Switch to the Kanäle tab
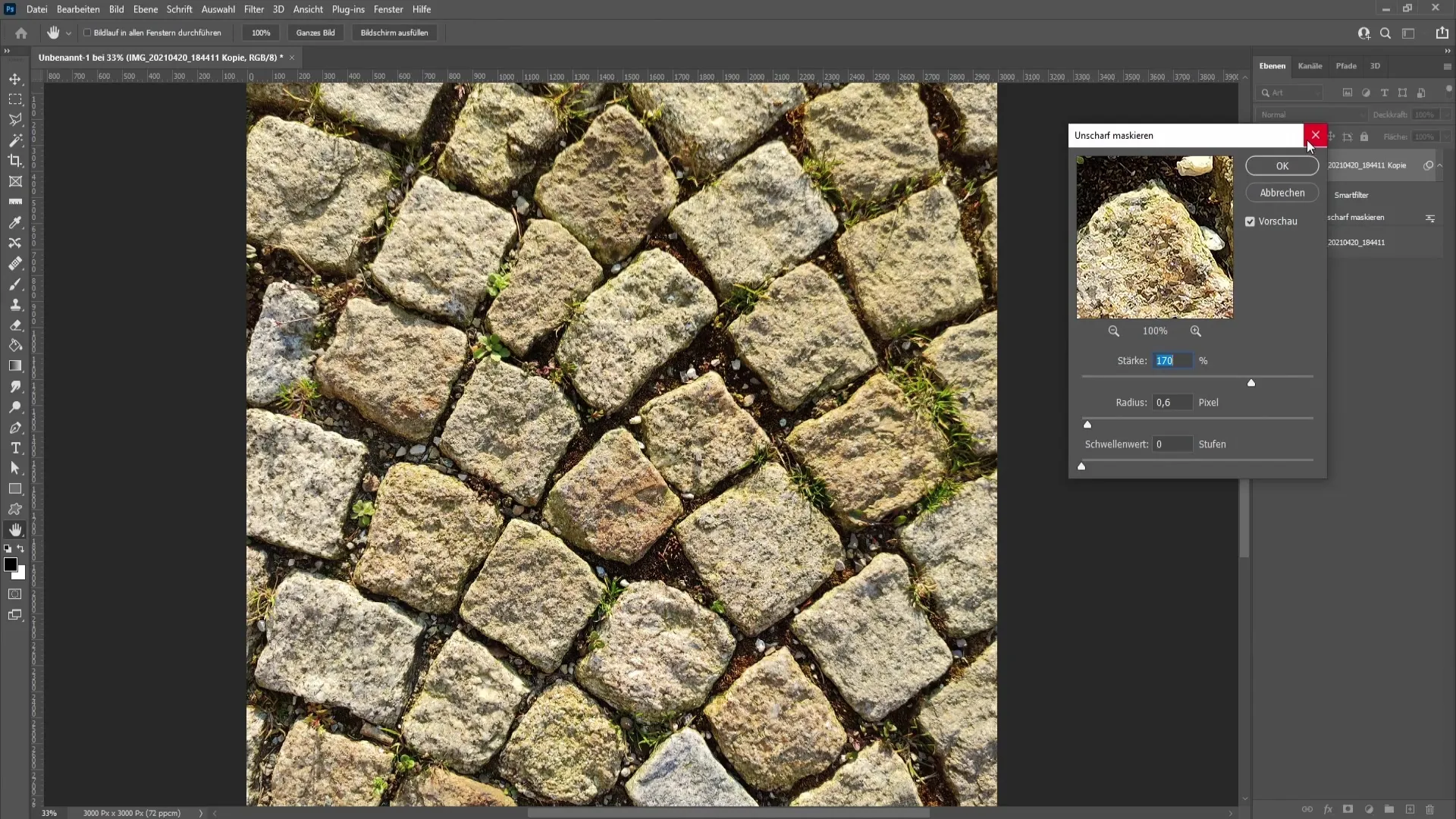This screenshot has height=819, width=1456. click(x=1310, y=66)
